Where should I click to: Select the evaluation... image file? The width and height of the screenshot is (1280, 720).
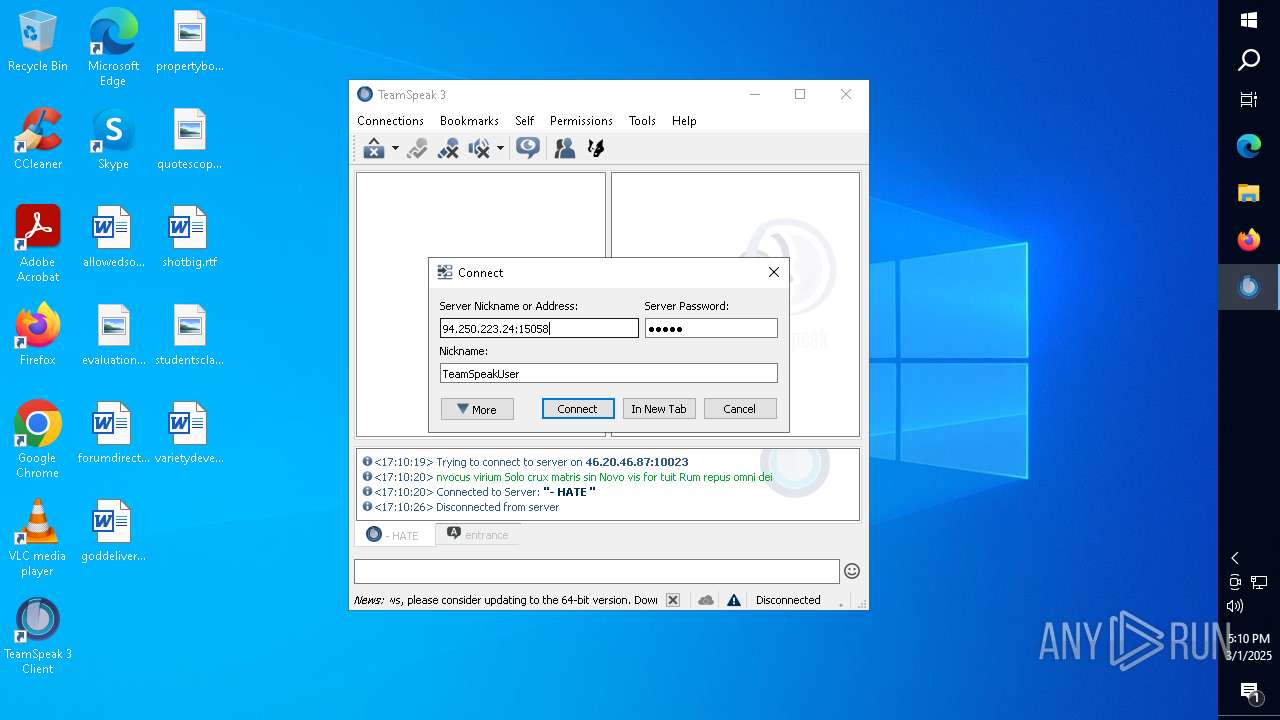[113, 335]
